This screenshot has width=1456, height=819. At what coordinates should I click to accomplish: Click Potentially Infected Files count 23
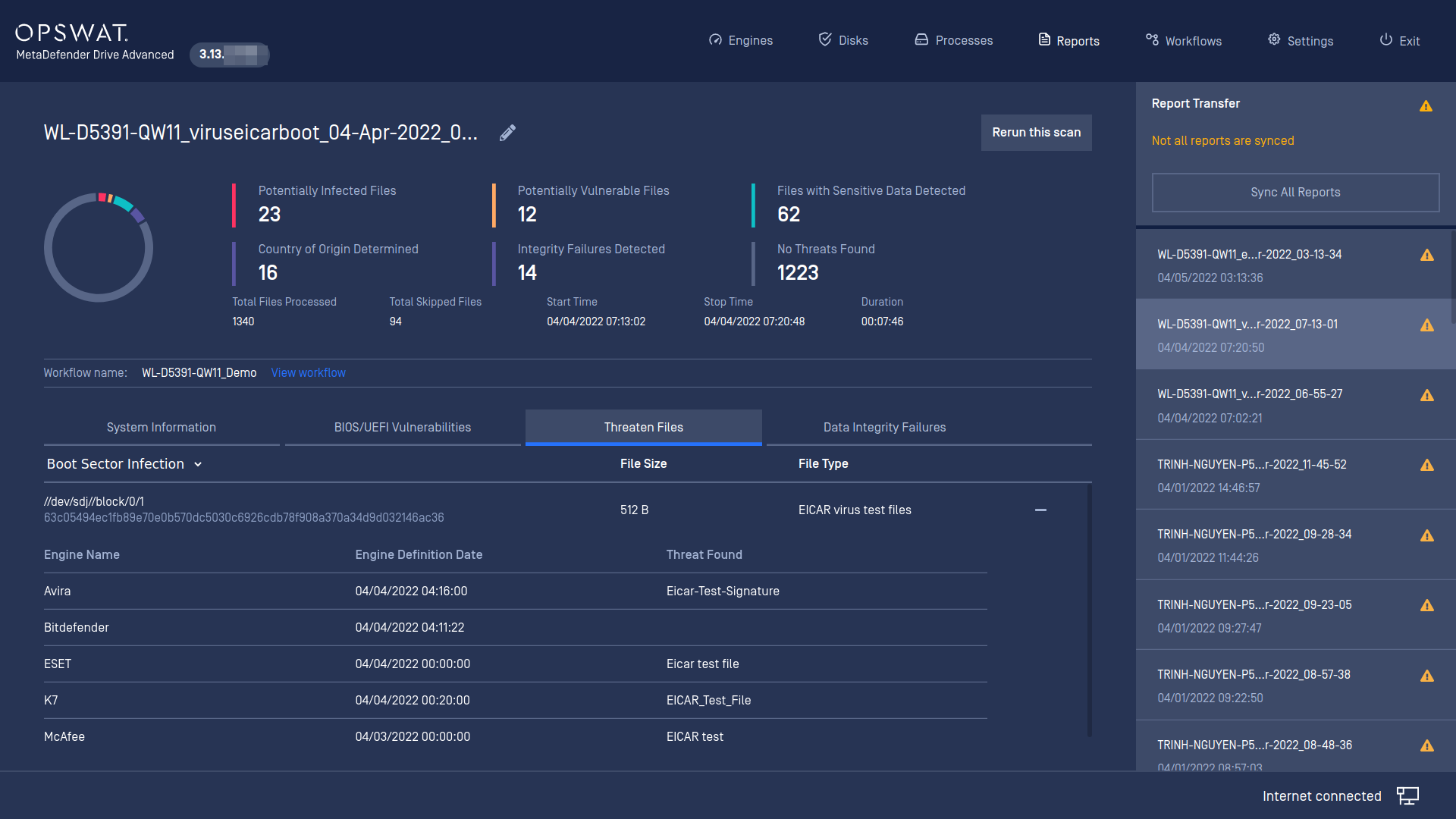pos(269,215)
